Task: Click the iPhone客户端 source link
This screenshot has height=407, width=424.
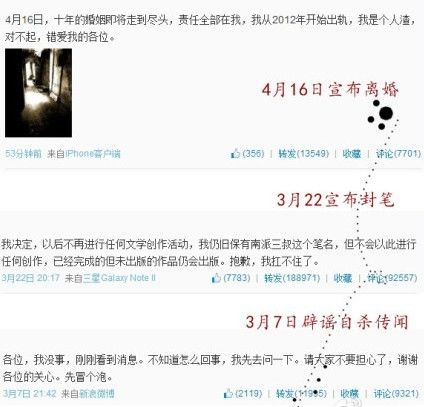Action: (93, 154)
